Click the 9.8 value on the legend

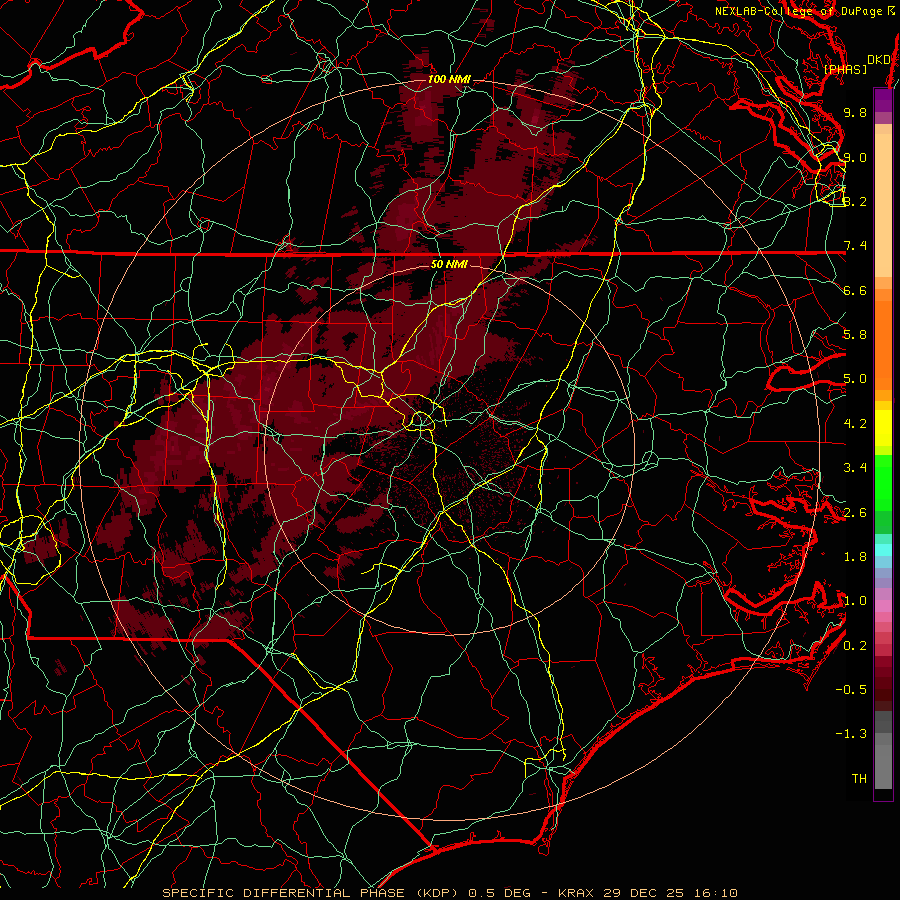click(855, 112)
